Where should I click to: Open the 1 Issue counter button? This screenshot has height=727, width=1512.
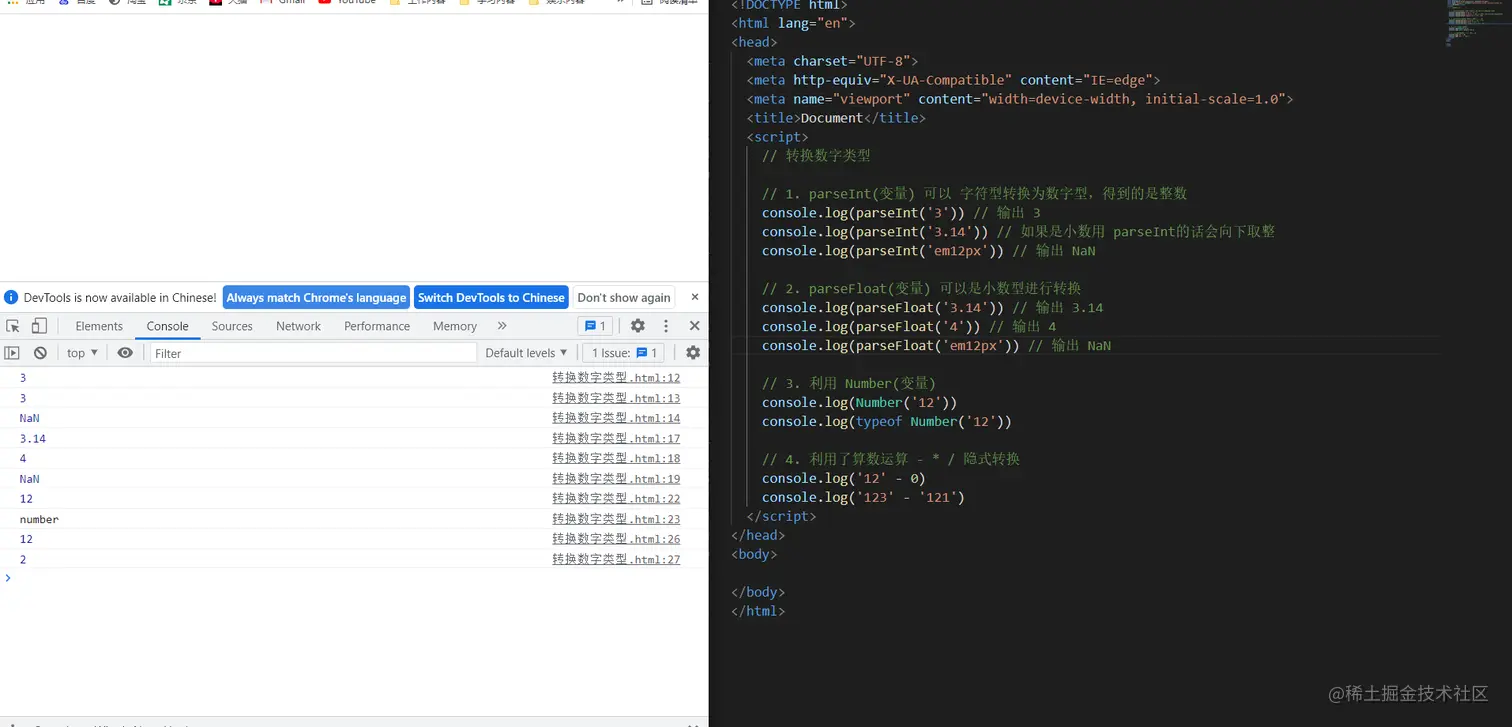623,353
